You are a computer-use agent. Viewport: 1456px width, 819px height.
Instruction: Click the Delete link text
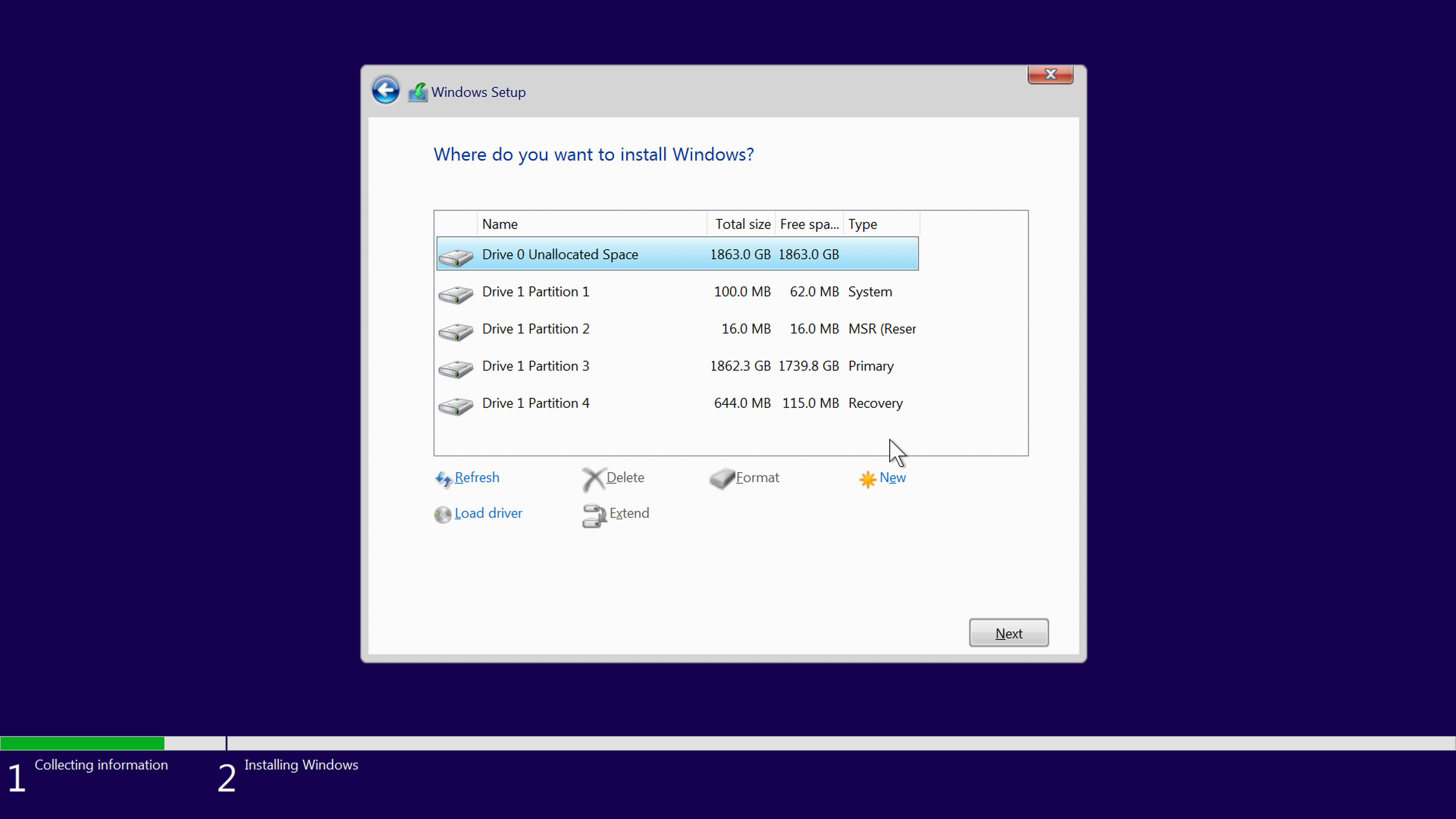point(625,478)
